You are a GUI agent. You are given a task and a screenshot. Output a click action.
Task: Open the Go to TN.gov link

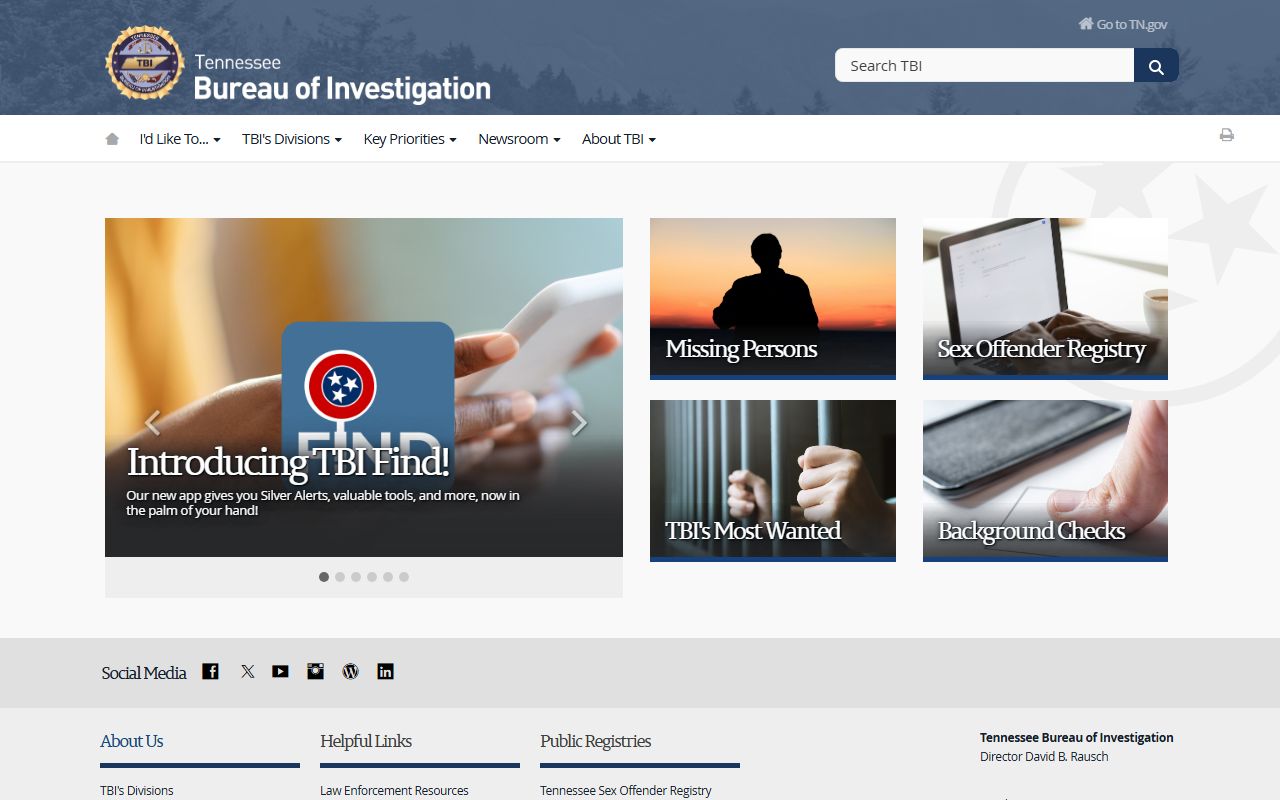(1122, 24)
